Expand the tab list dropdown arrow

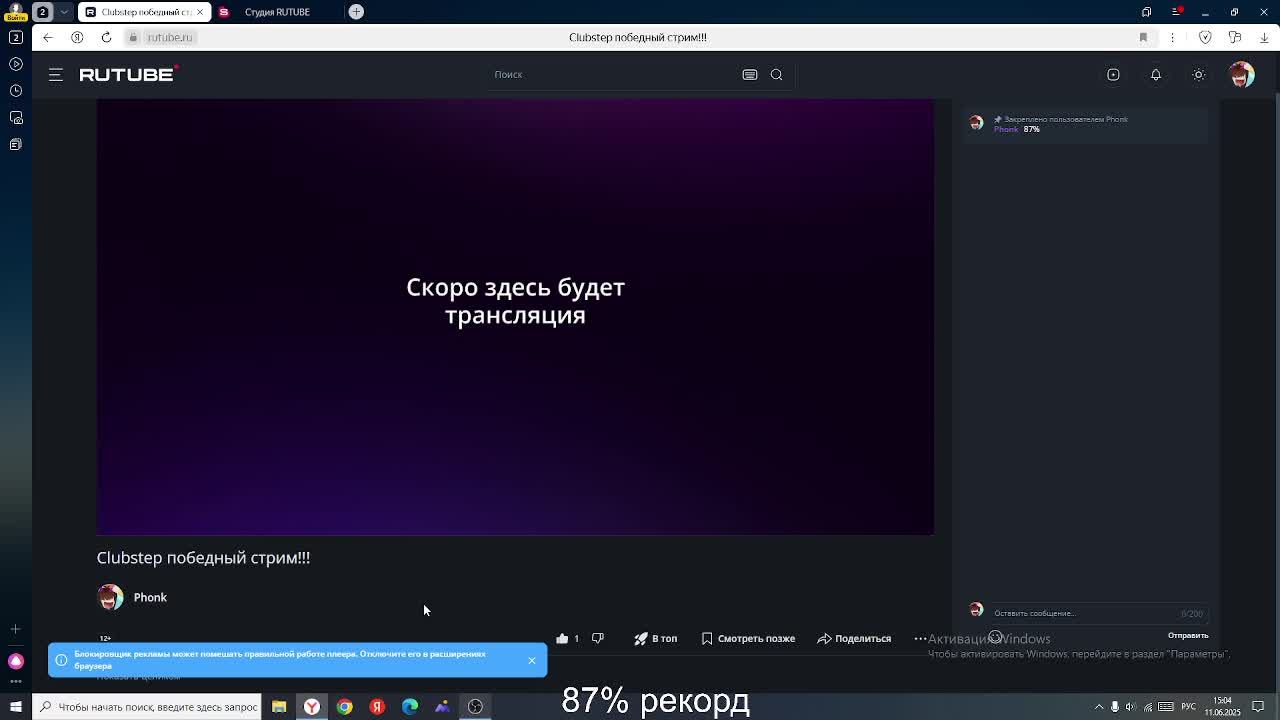click(x=64, y=12)
